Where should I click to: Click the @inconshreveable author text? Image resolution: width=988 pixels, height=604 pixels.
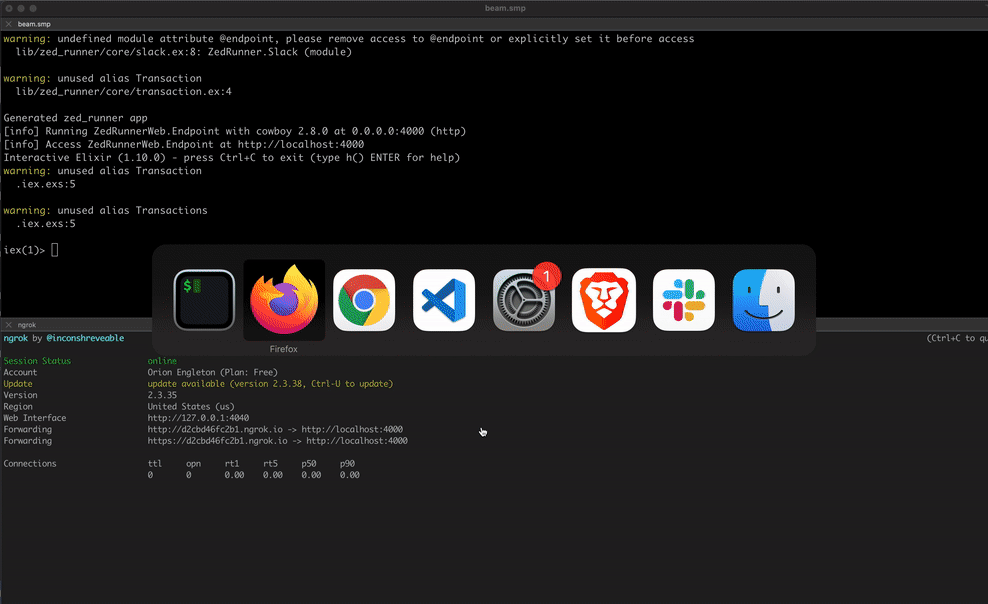(x=85, y=338)
